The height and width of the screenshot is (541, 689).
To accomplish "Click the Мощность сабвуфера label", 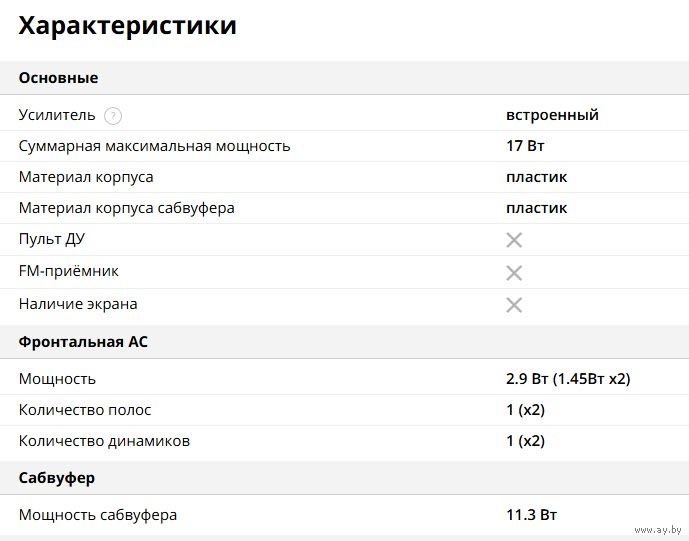I will pyautogui.click(x=98, y=515).
